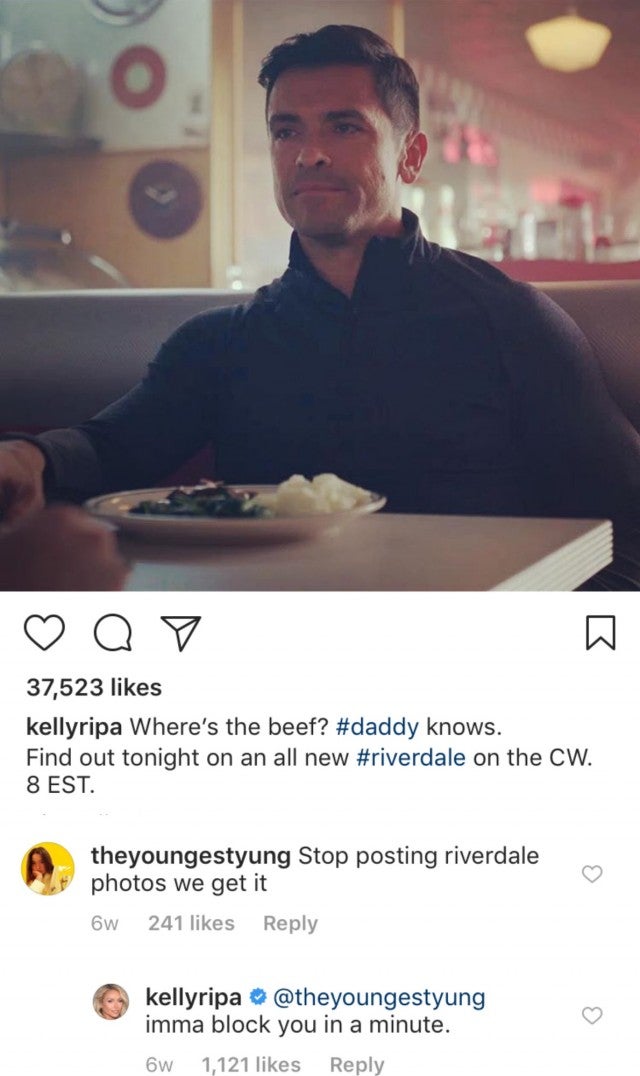Reply to kellyripa's block comment

[x=357, y=1064]
